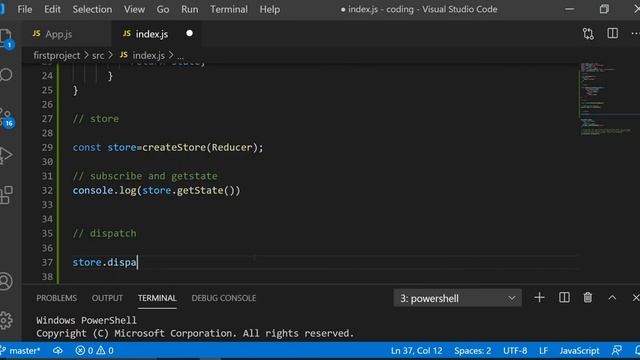Click src folder in the breadcrumb
The width and height of the screenshot is (640, 360).
pos(98,55)
